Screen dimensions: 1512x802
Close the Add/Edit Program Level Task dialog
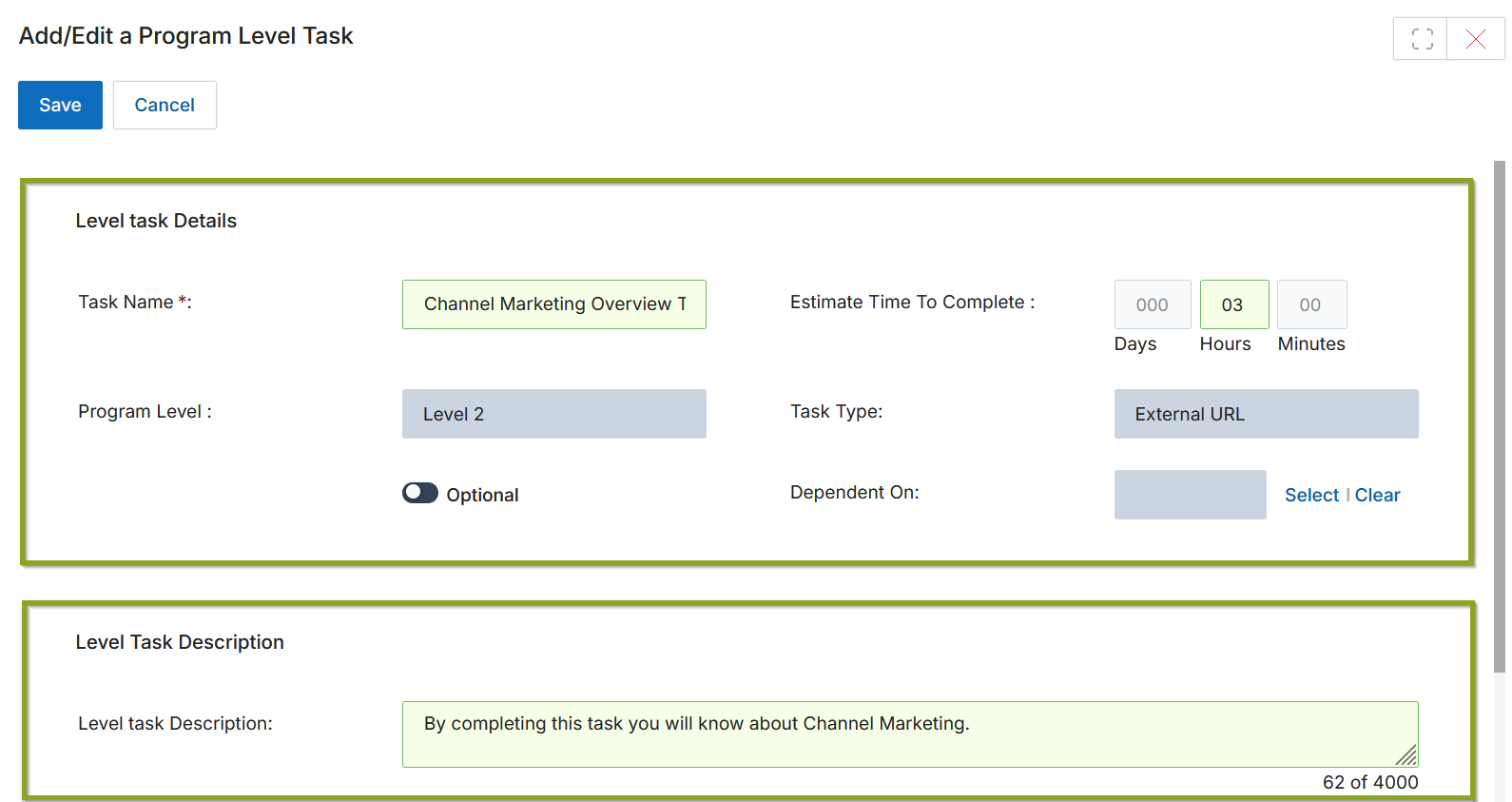[x=1476, y=39]
